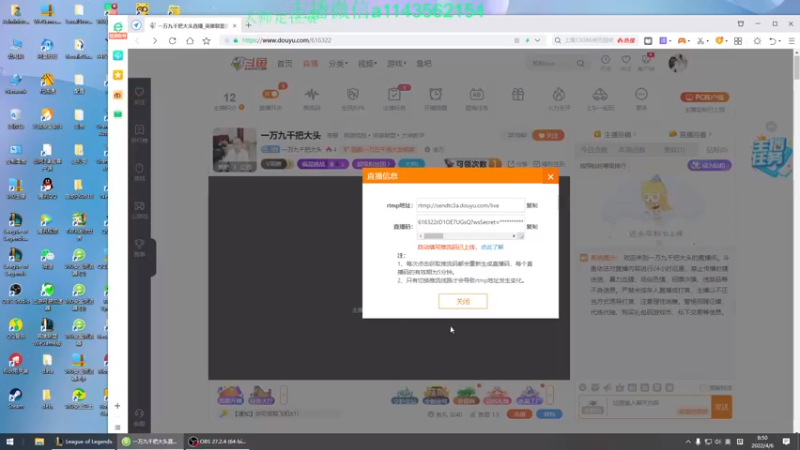The height and width of the screenshot is (450, 800).
Task: Select 直播 in Douyu navigation
Action: pyautogui.click(x=310, y=64)
